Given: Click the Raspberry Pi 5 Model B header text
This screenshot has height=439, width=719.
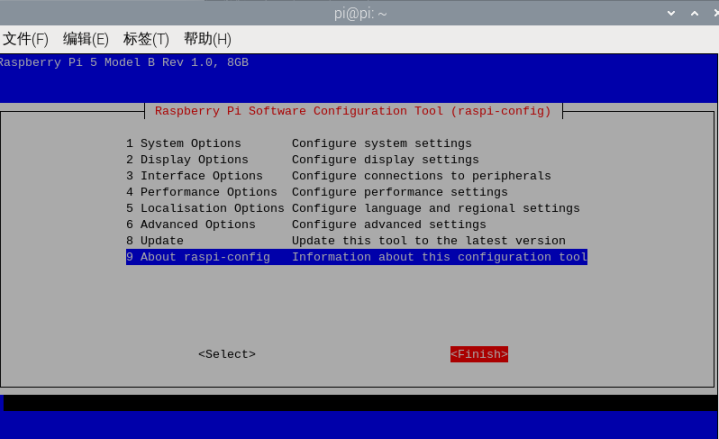Looking at the screenshot, I should coord(124,62).
